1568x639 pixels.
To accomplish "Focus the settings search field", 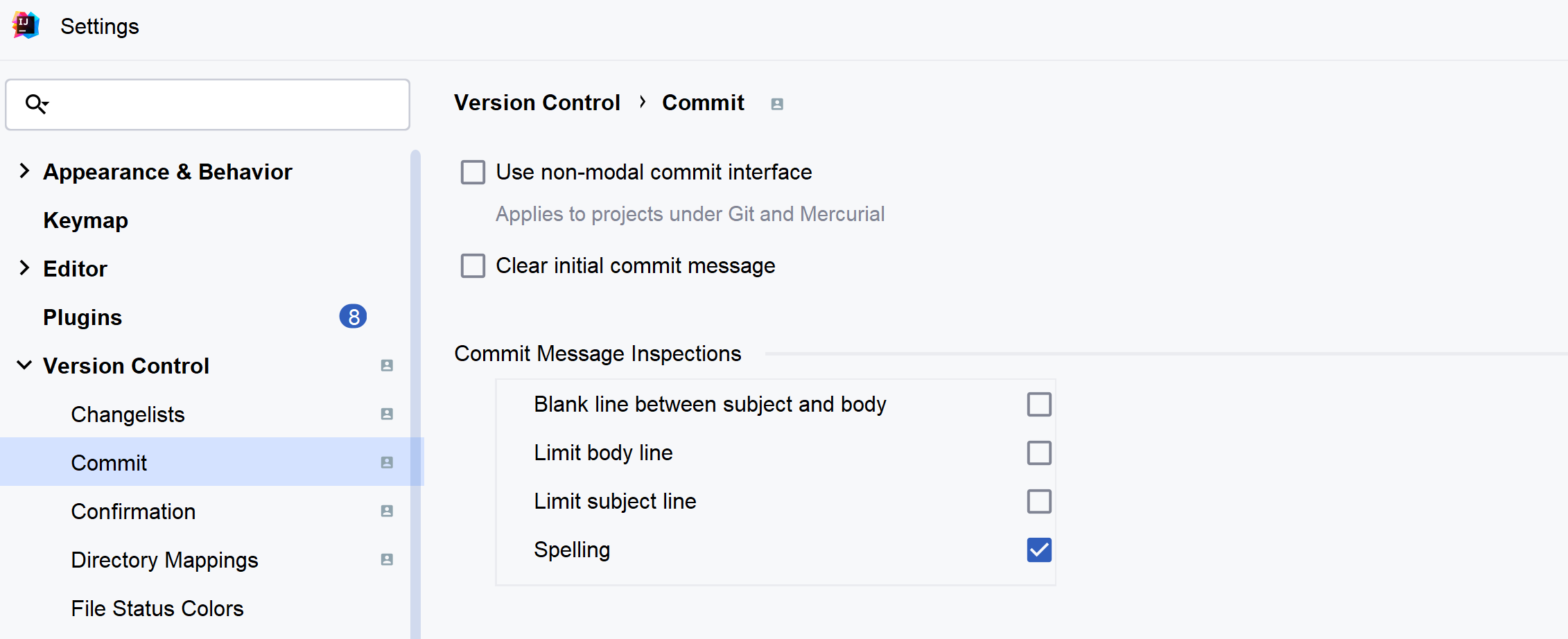I will point(208,105).
